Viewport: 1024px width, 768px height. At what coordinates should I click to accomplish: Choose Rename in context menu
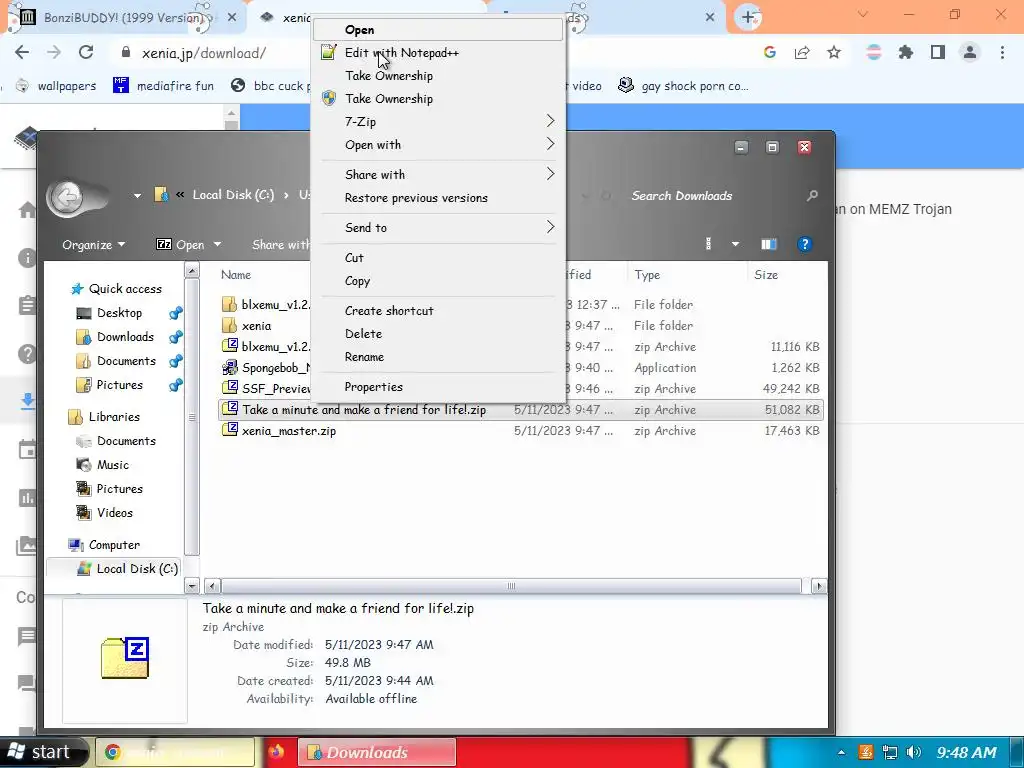[x=438, y=357]
